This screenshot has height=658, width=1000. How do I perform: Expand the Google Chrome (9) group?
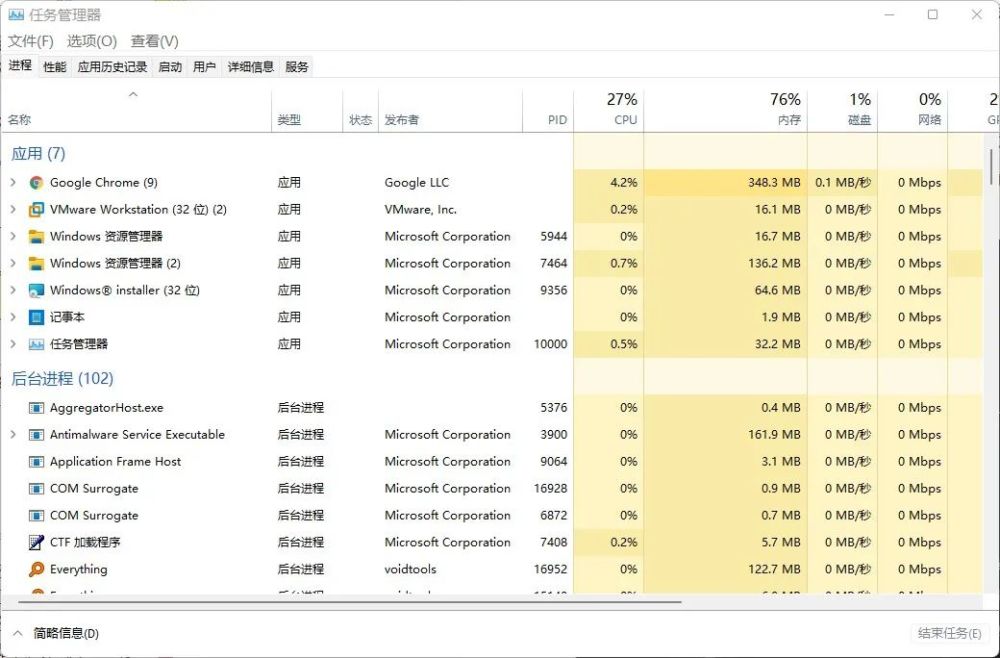click(x=13, y=182)
